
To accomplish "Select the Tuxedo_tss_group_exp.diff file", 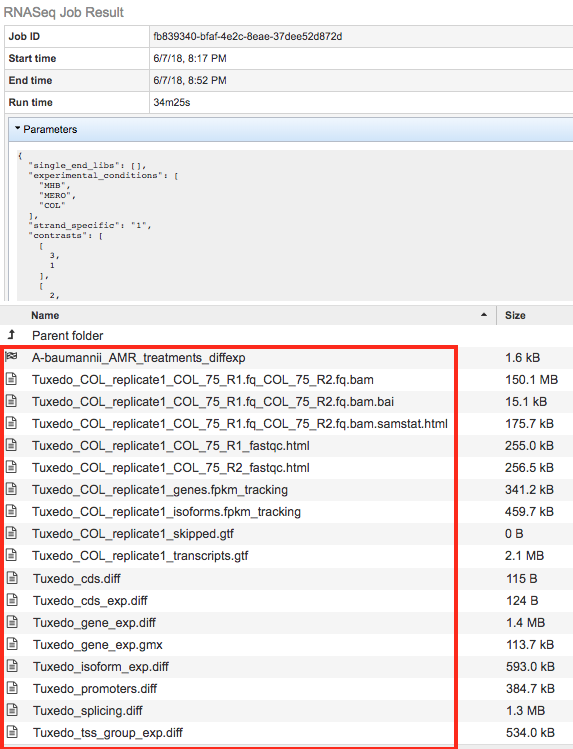I will pyautogui.click(x=108, y=732).
